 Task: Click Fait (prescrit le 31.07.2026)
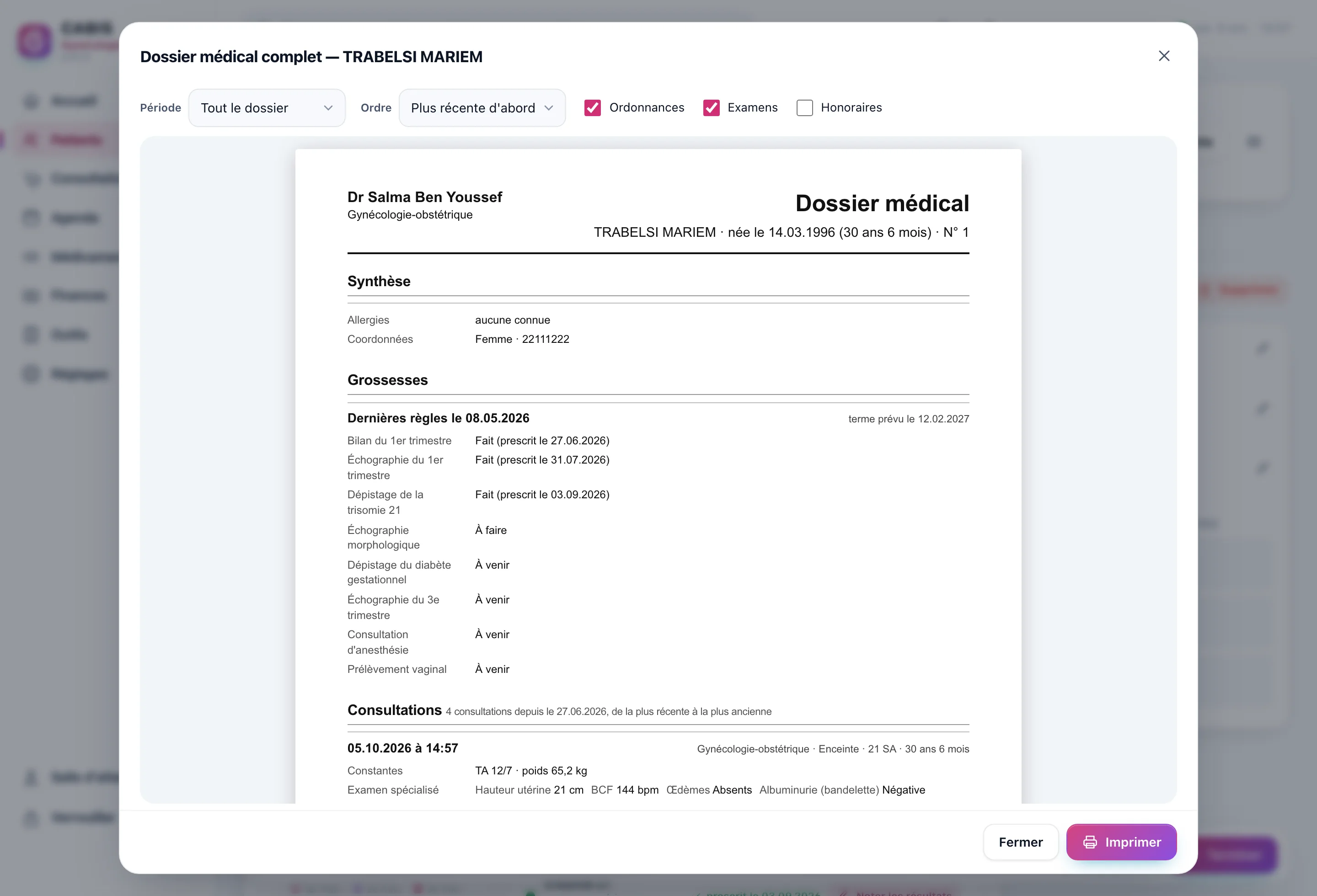(x=542, y=460)
